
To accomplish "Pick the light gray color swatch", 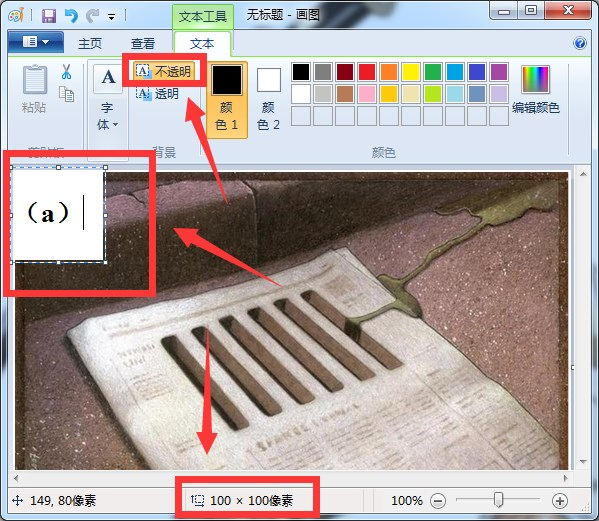I will tap(323, 94).
